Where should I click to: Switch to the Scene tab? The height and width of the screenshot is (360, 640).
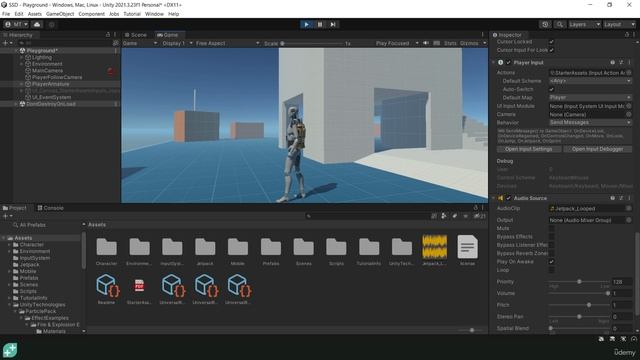pyautogui.click(x=136, y=35)
